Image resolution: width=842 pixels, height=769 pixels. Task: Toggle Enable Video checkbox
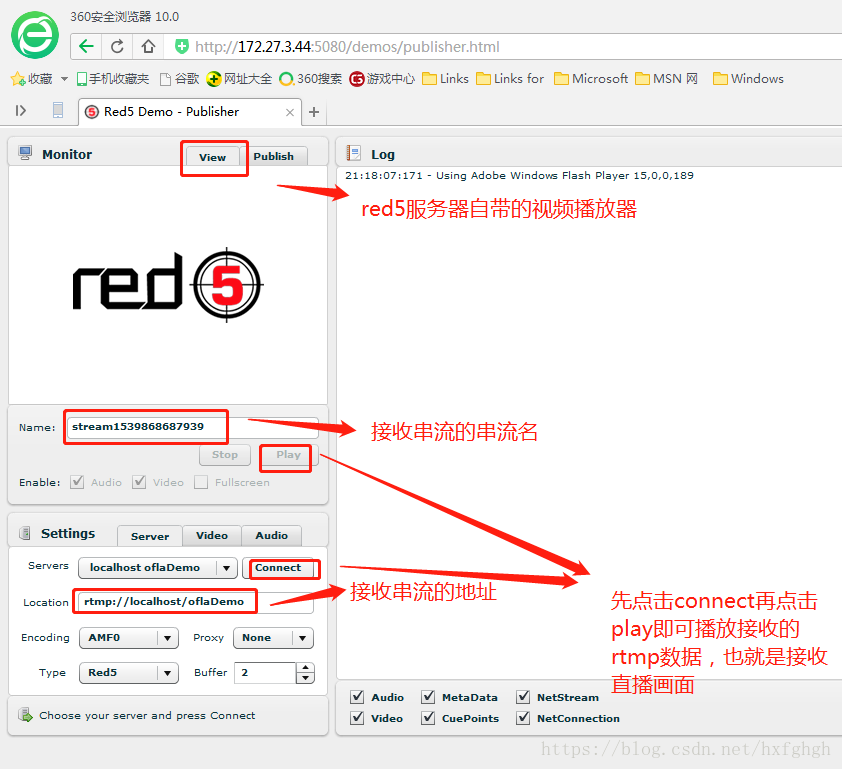[x=140, y=482]
